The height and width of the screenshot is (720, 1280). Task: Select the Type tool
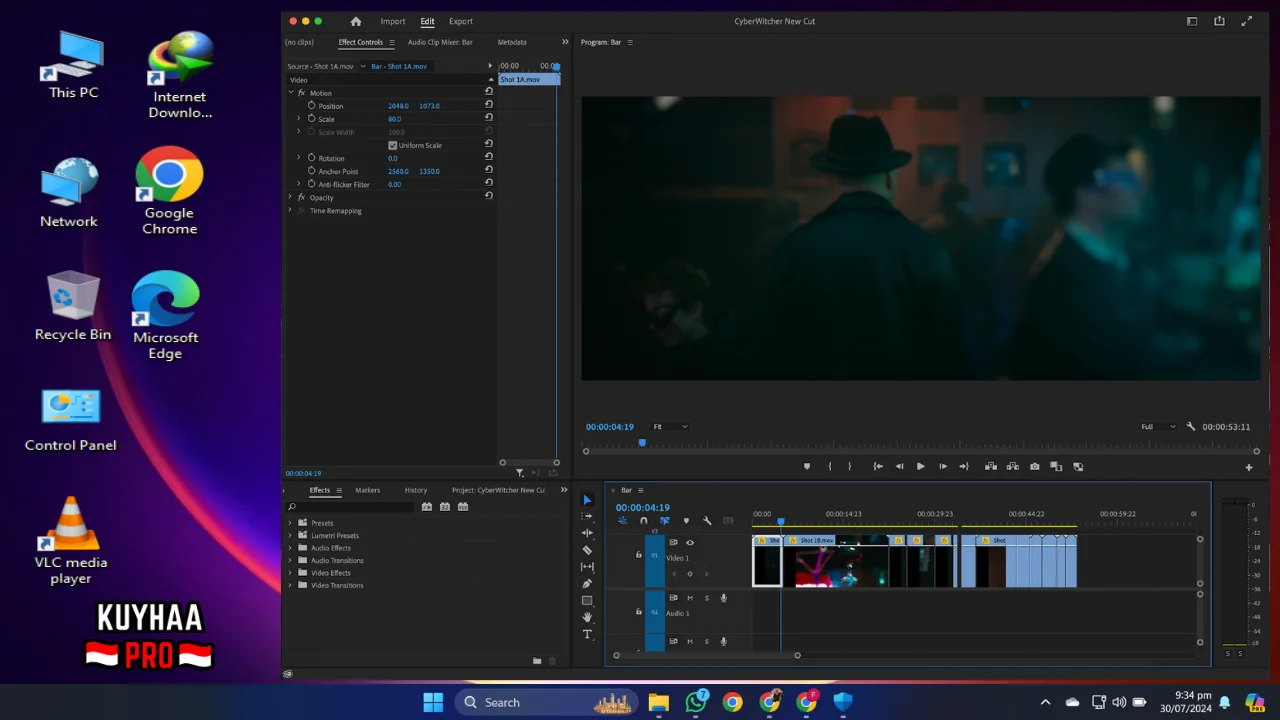coord(587,634)
